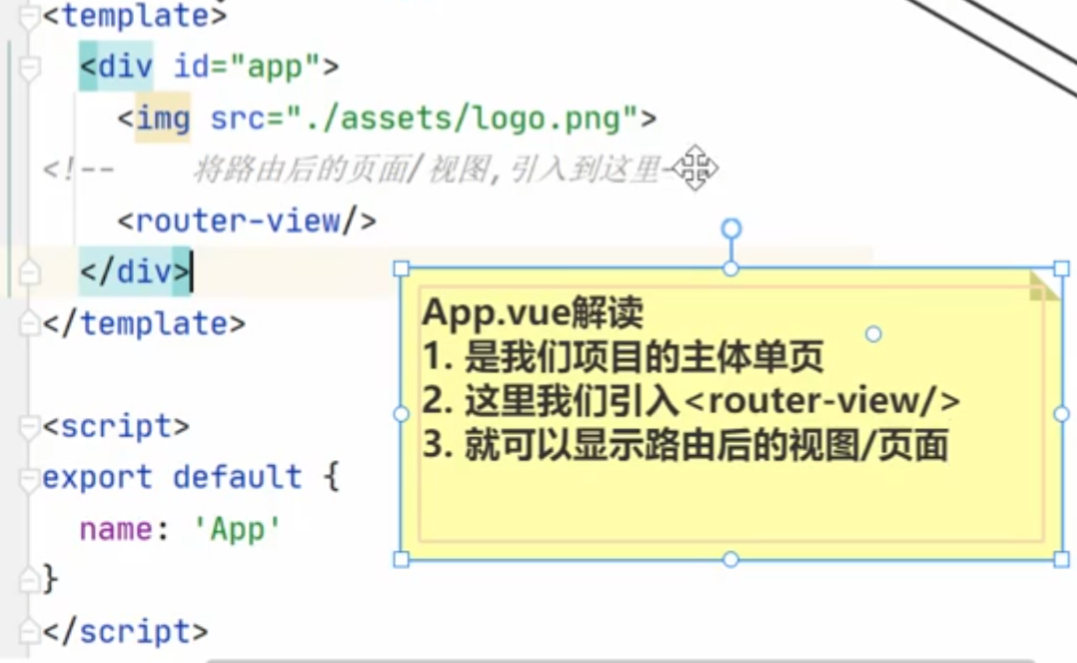1077x663 pixels.
Task: Select the note's bottom-right resize handle
Action: click(x=1061, y=559)
